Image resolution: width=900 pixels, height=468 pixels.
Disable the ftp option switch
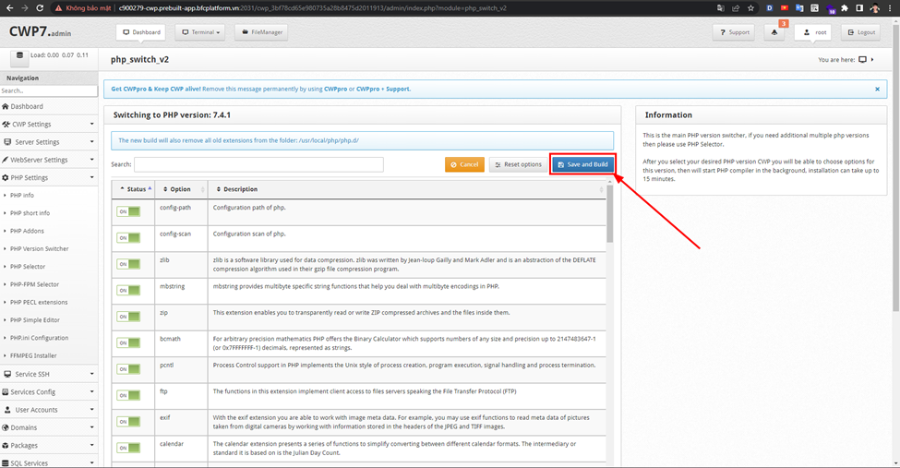(x=129, y=395)
